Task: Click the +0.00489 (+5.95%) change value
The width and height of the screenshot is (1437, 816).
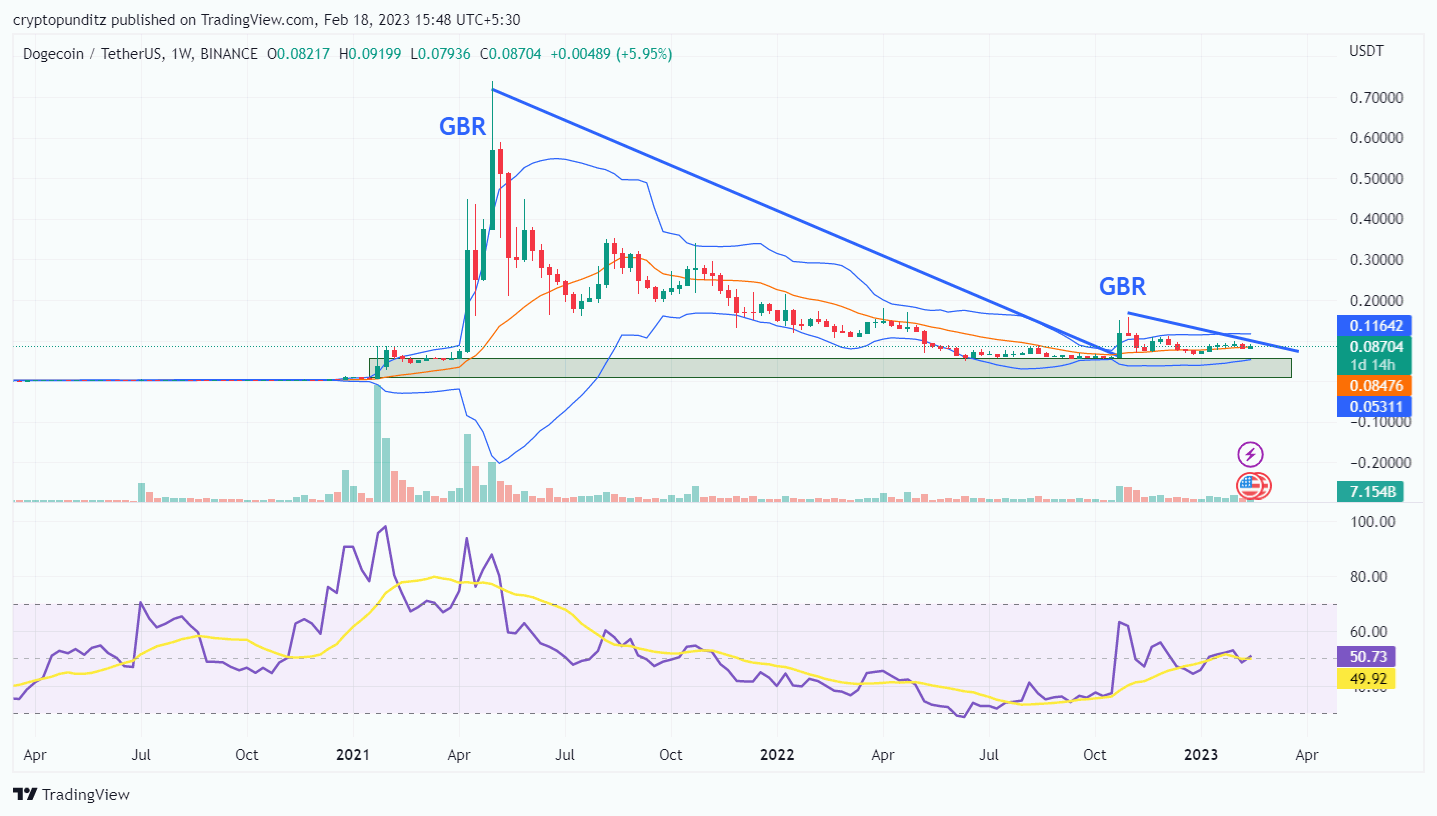Action: [x=611, y=54]
